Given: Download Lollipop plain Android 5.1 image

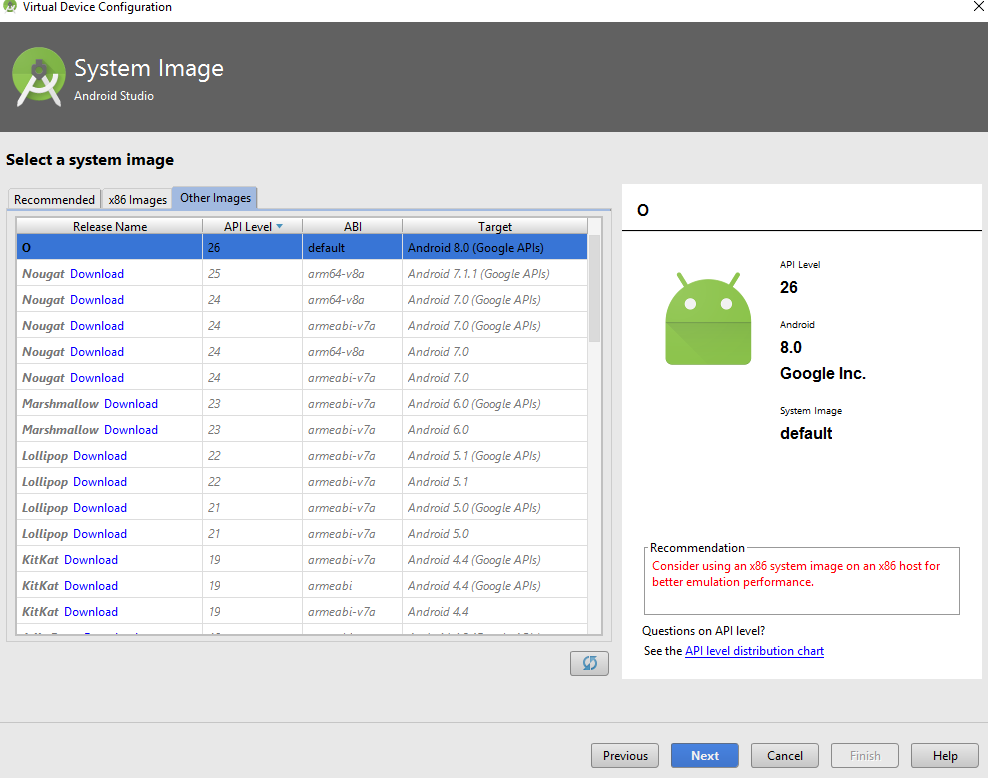Looking at the screenshot, I should click(100, 482).
